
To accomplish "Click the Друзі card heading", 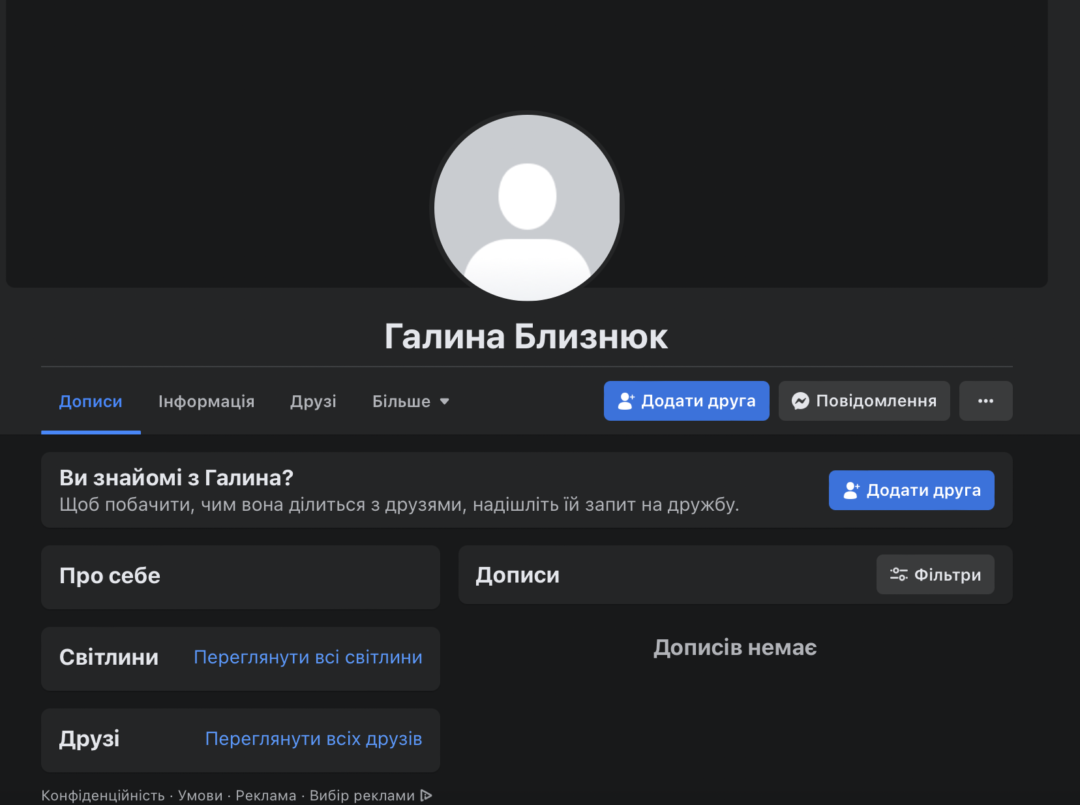I will coord(89,739).
